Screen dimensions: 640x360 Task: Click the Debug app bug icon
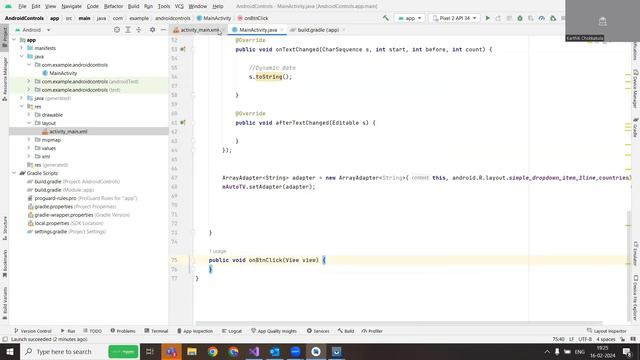(520, 18)
